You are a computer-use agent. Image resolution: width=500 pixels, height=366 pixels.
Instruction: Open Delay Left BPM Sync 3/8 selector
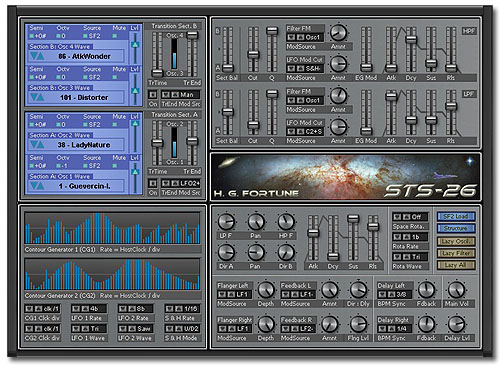pyautogui.click(x=395, y=295)
